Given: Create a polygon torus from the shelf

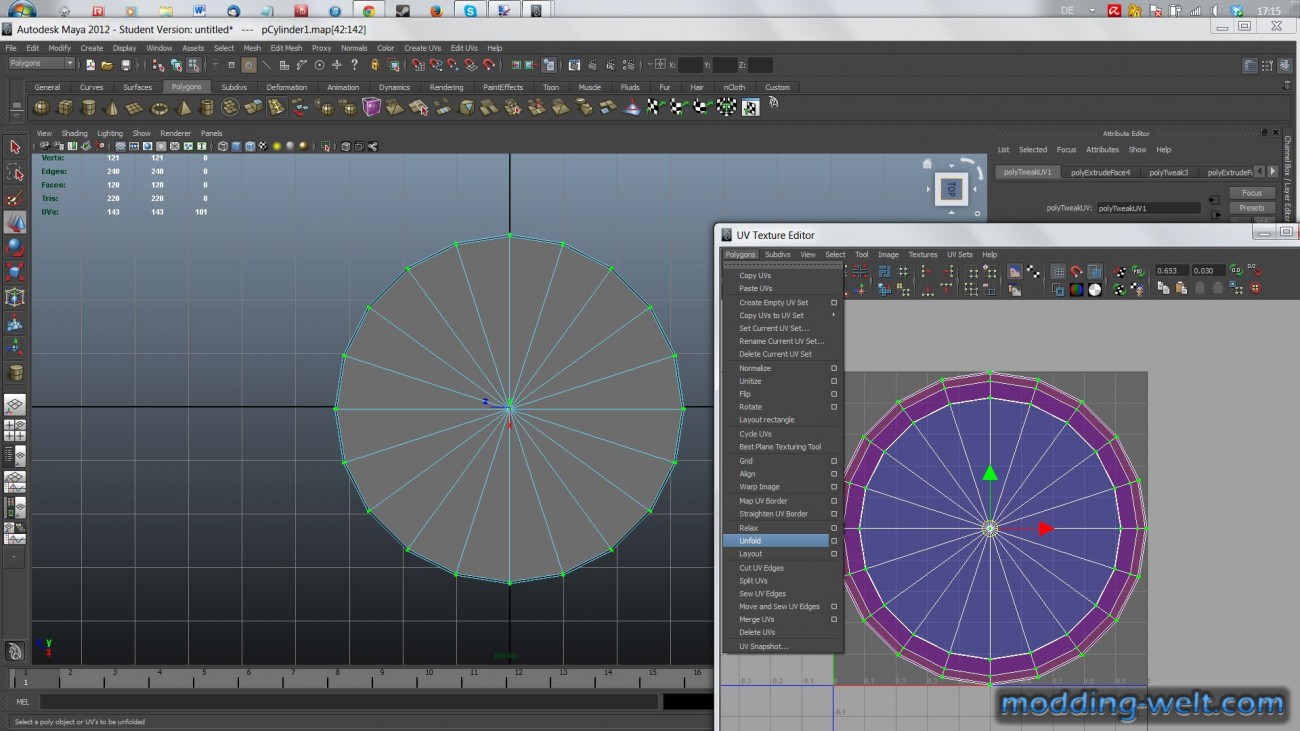Looking at the screenshot, I should (159, 107).
